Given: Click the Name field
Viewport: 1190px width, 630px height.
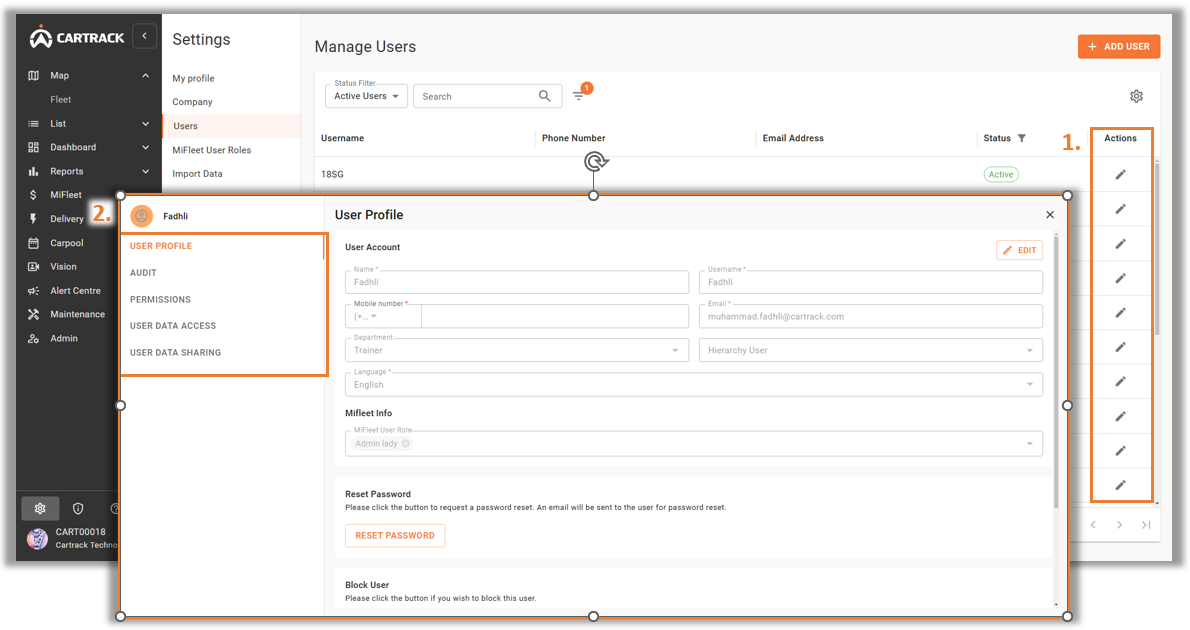Looking at the screenshot, I should tap(517, 282).
